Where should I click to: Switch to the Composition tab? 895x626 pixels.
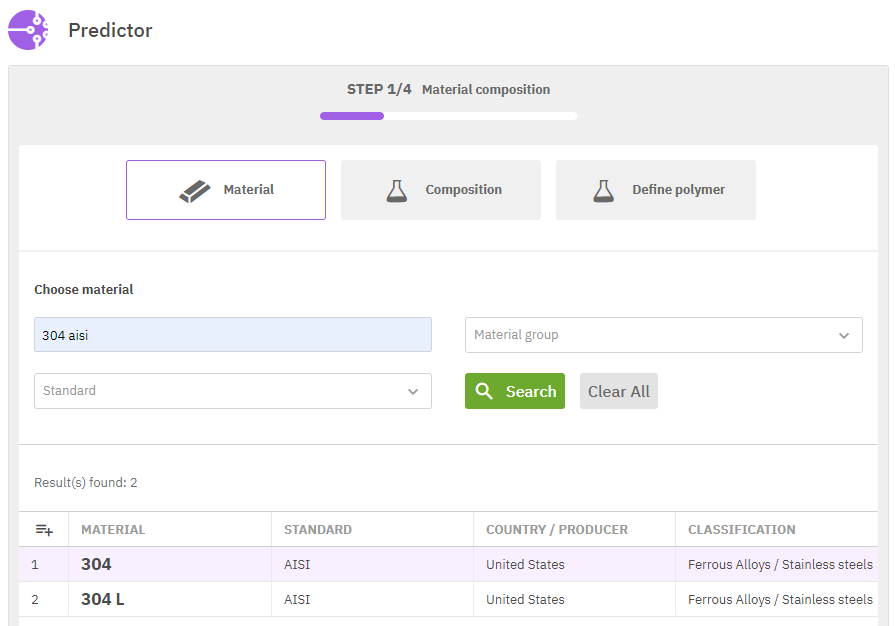pos(441,190)
